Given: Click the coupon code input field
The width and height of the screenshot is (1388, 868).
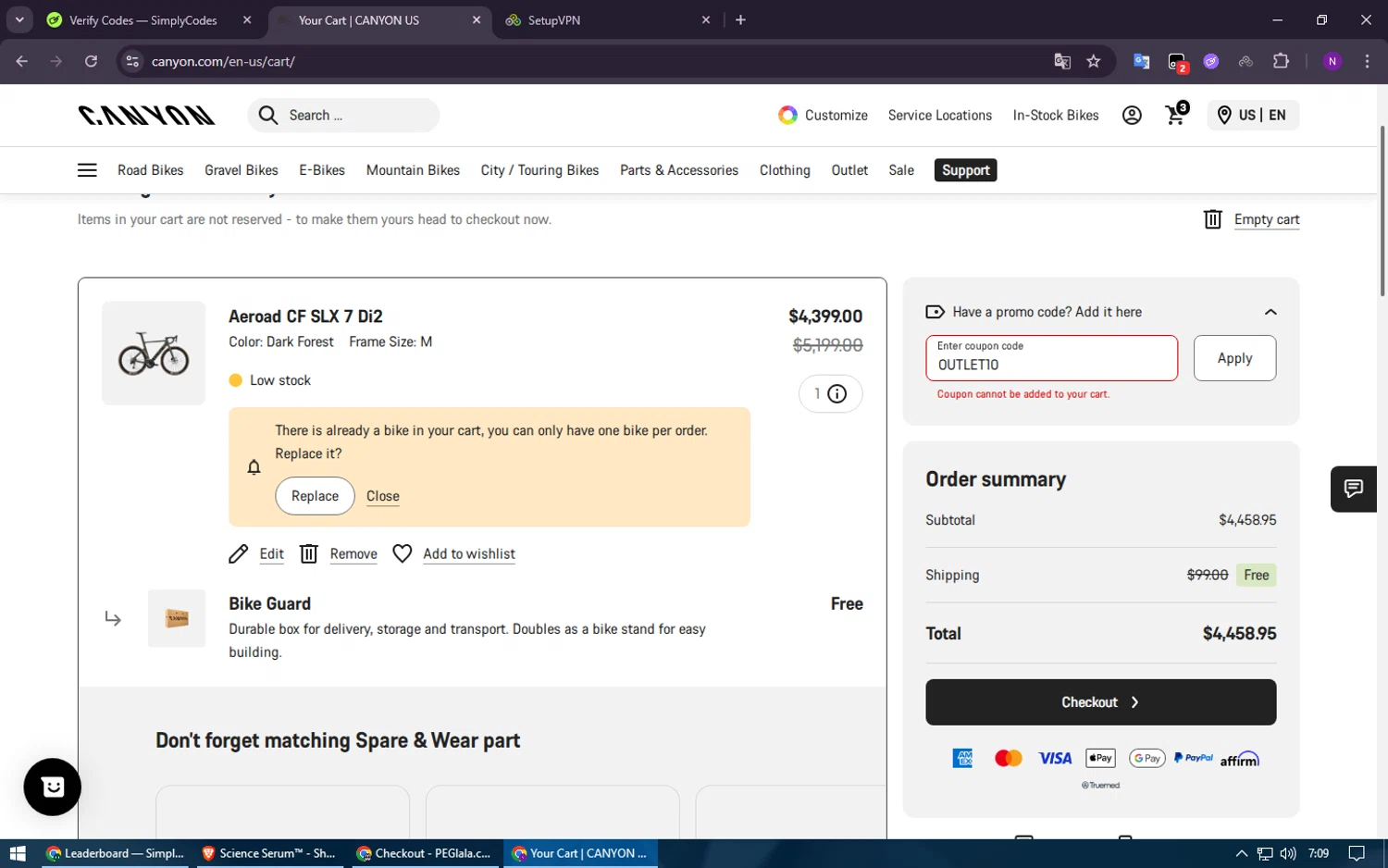Looking at the screenshot, I should (1051, 358).
